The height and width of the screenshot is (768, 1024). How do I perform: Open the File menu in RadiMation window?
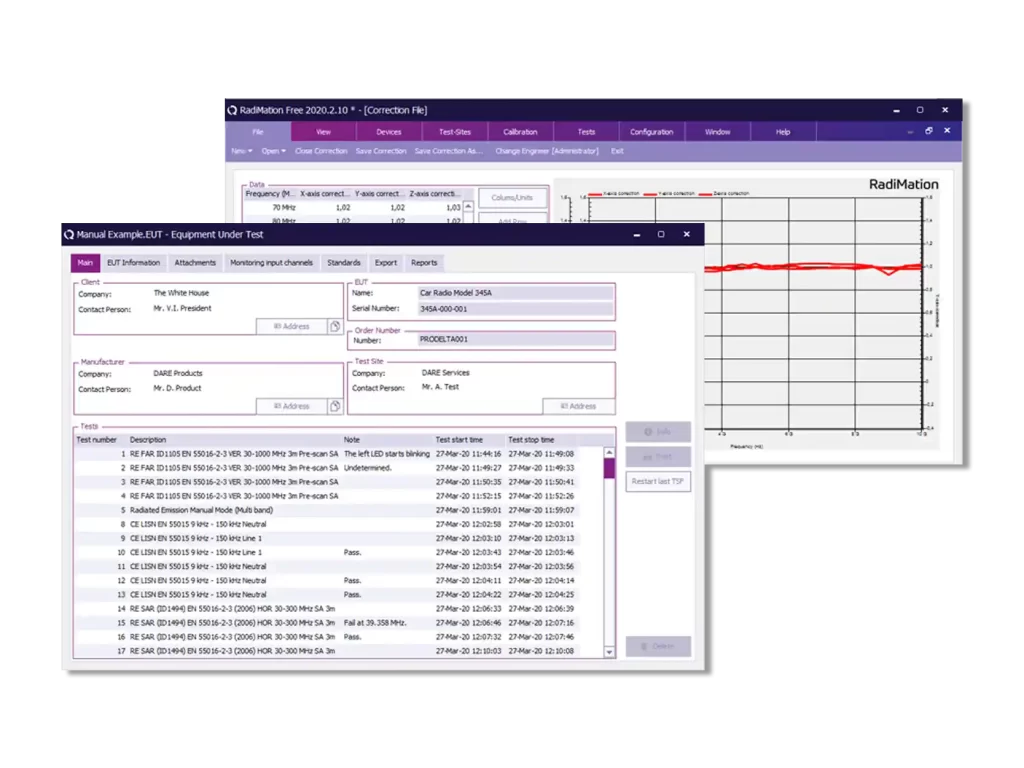point(258,131)
